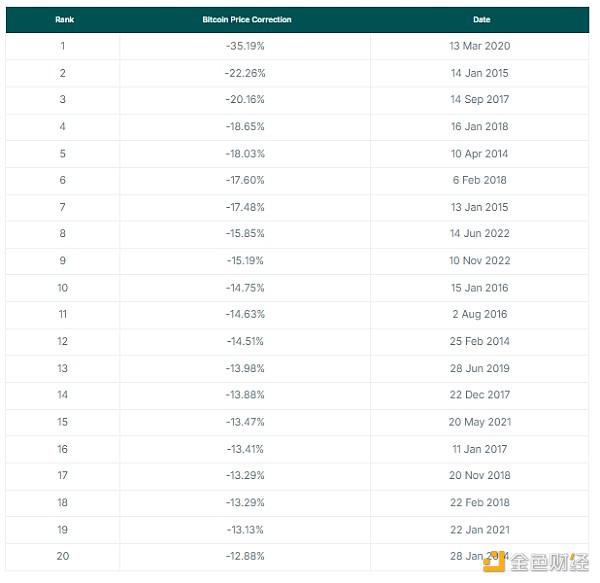
Task: Select the rank 10 cell
Action: [x=63, y=288]
